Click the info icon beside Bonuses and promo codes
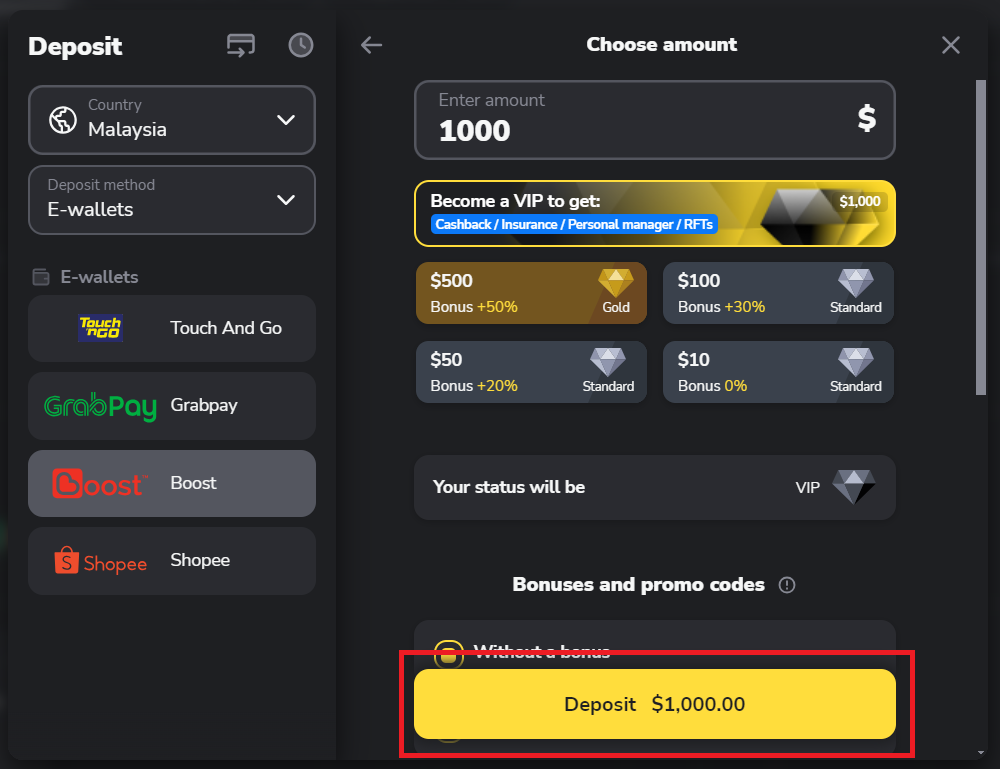The height and width of the screenshot is (769, 1000). [787, 585]
